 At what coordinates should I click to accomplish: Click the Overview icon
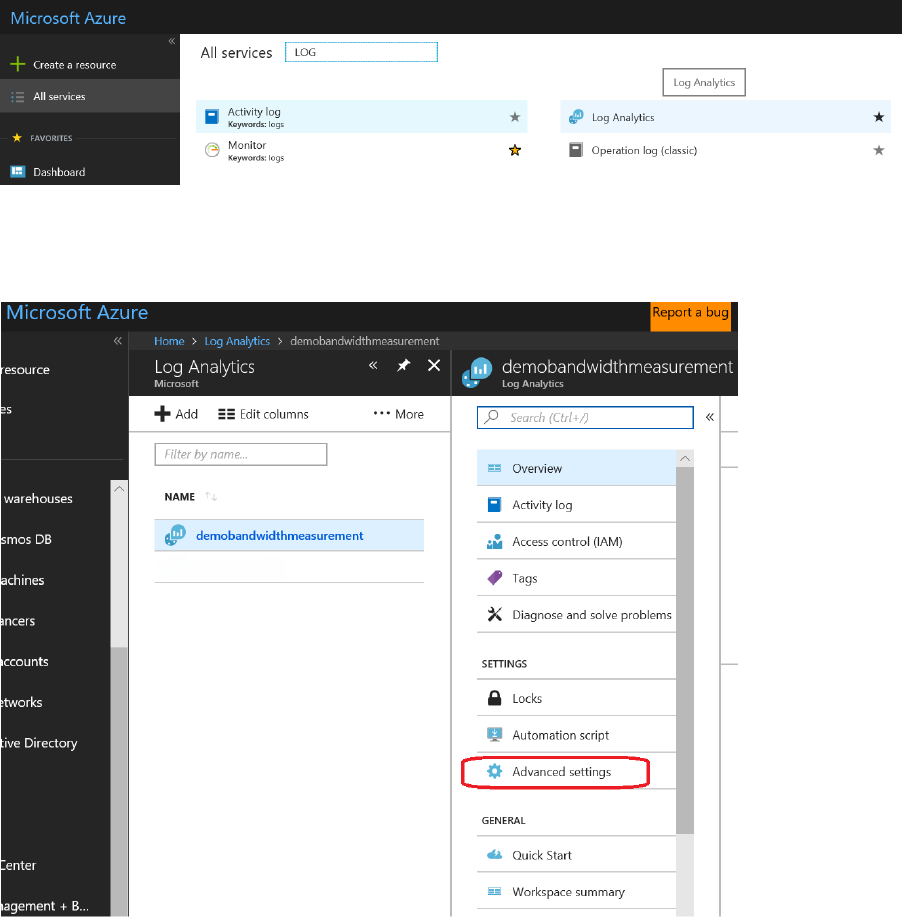tap(495, 468)
